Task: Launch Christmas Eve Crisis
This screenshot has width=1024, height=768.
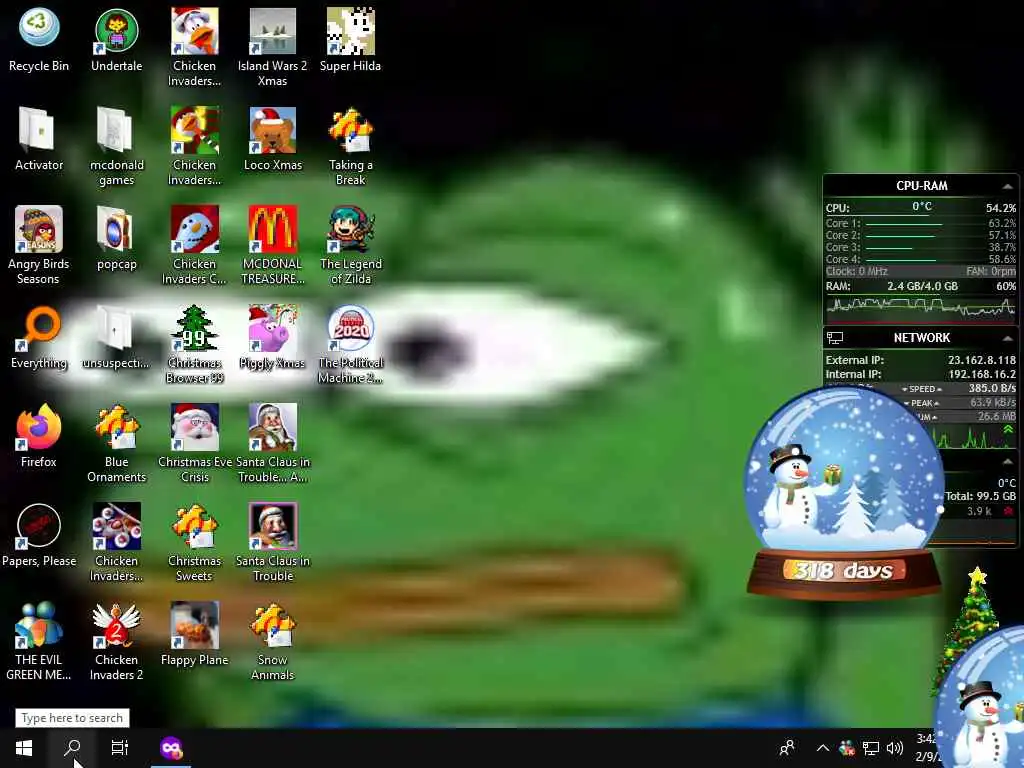Action: tap(194, 443)
